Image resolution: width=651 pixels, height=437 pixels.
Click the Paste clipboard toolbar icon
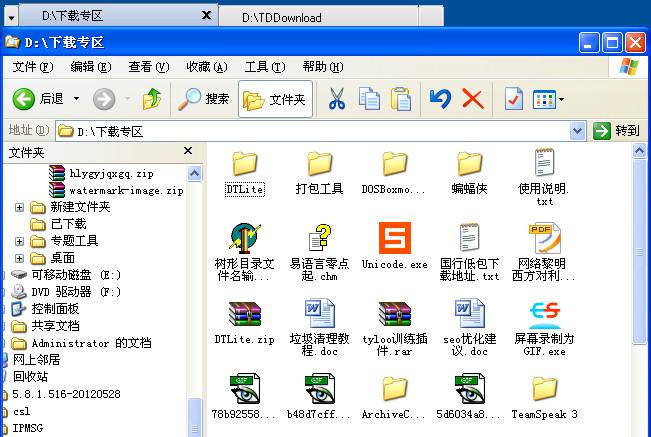401,99
